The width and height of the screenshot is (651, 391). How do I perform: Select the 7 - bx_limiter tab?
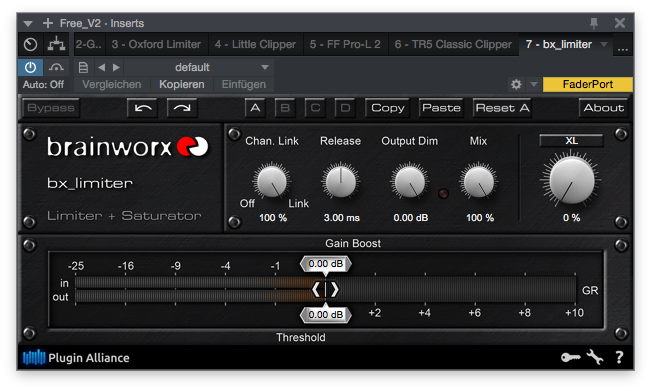(559, 44)
